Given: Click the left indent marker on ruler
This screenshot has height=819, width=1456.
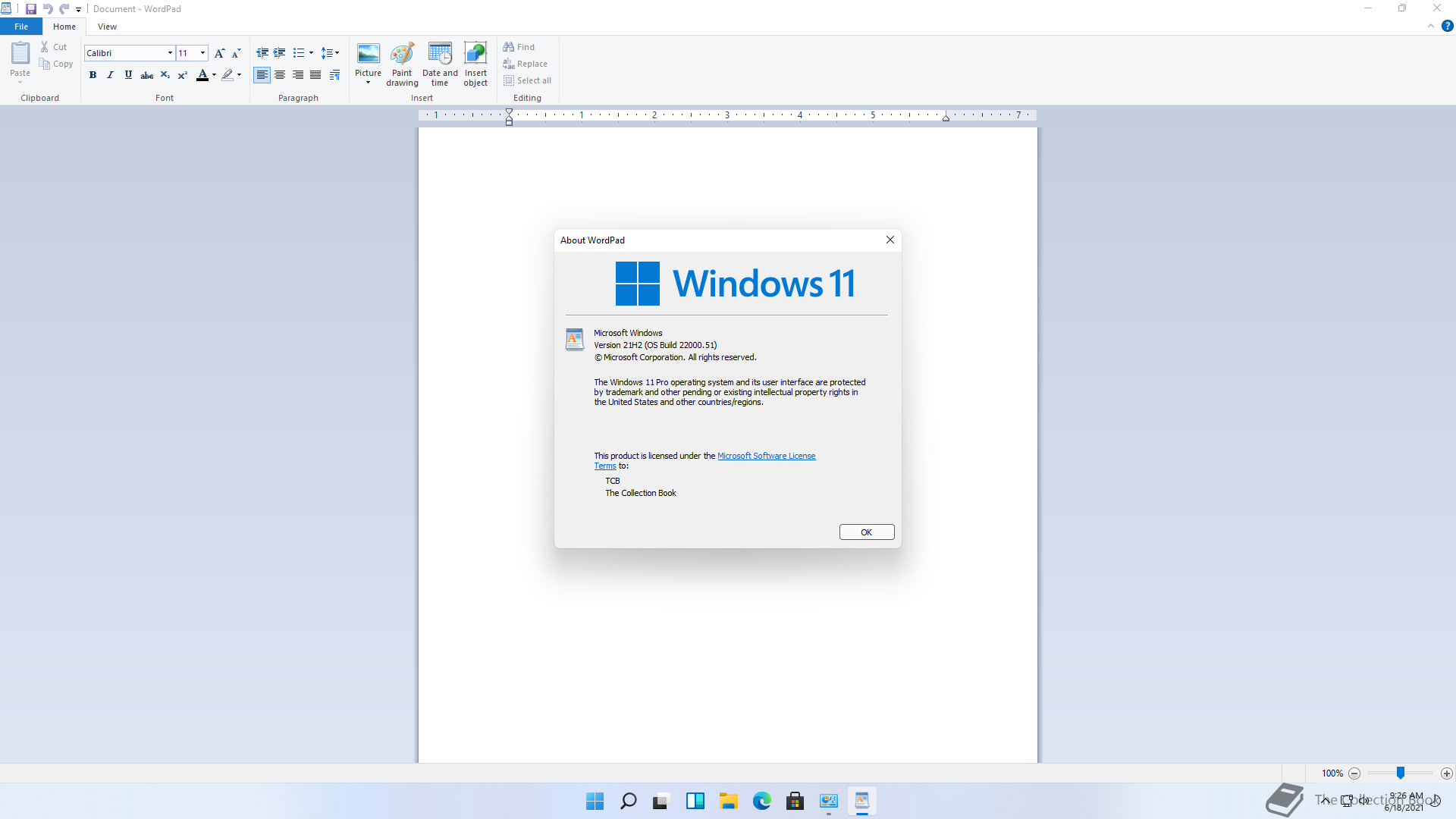Looking at the screenshot, I should point(510,119).
